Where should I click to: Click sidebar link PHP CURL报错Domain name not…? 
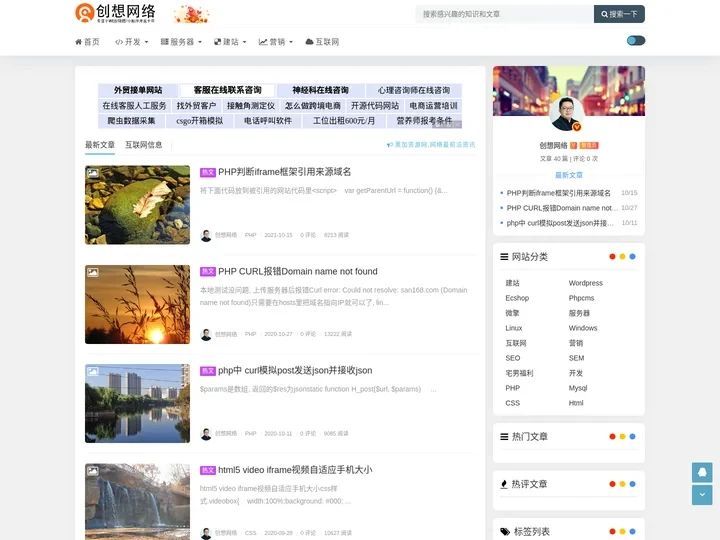[x=562, y=208]
